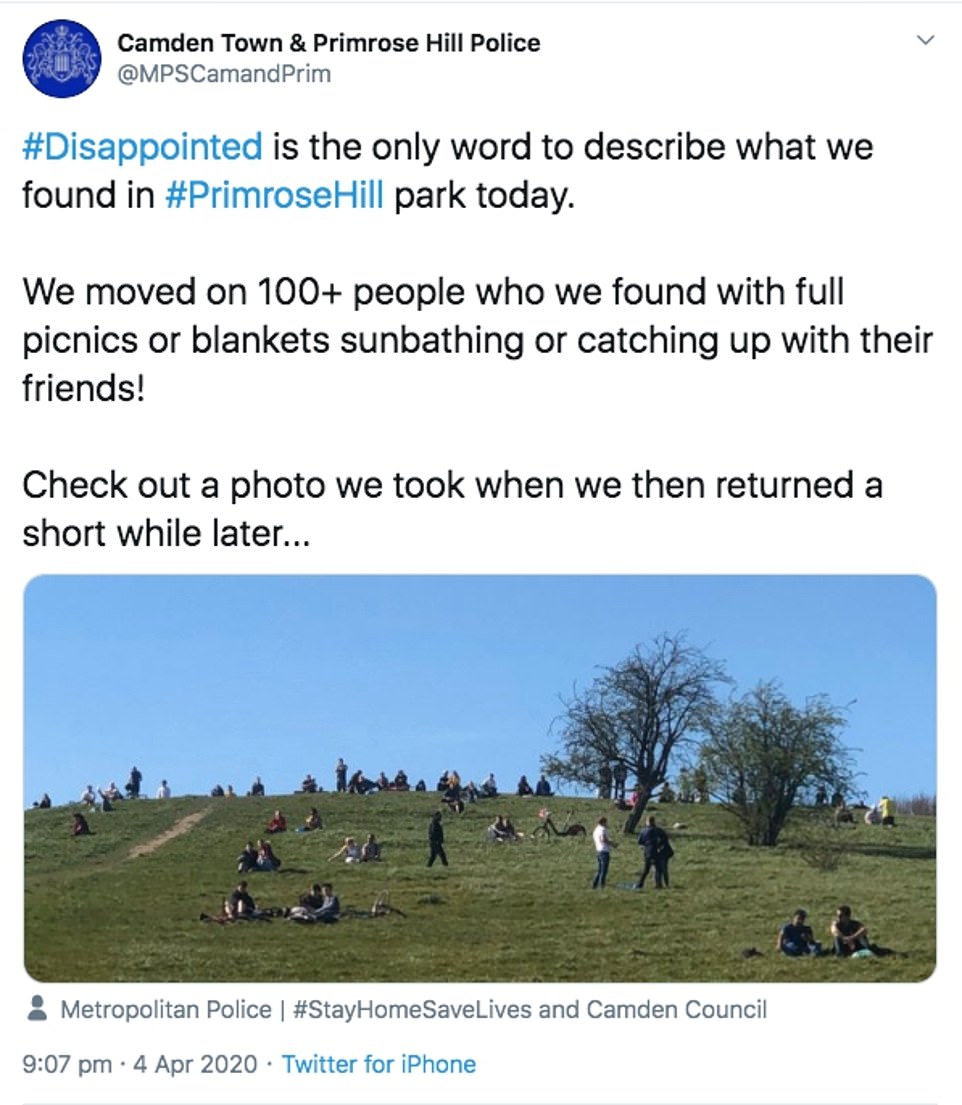Click the tagged-people person icon below the photo

point(37,1008)
